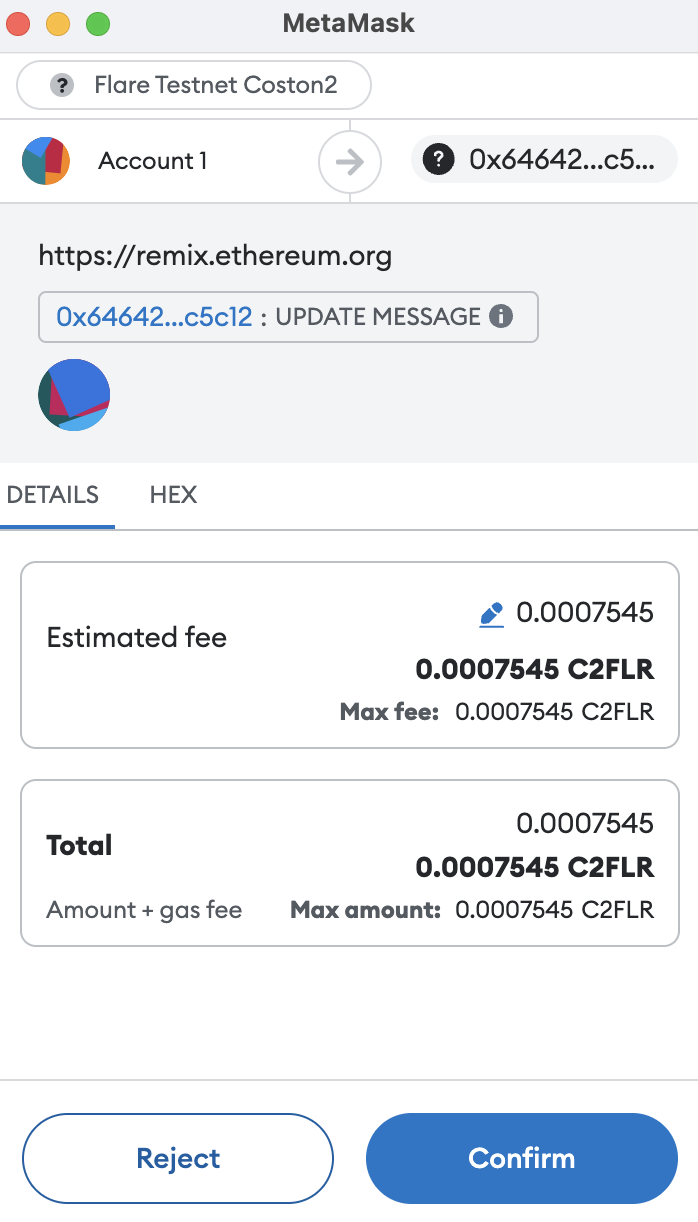Select the DETAILS tab

pyautogui.click(x=53, y=494)
